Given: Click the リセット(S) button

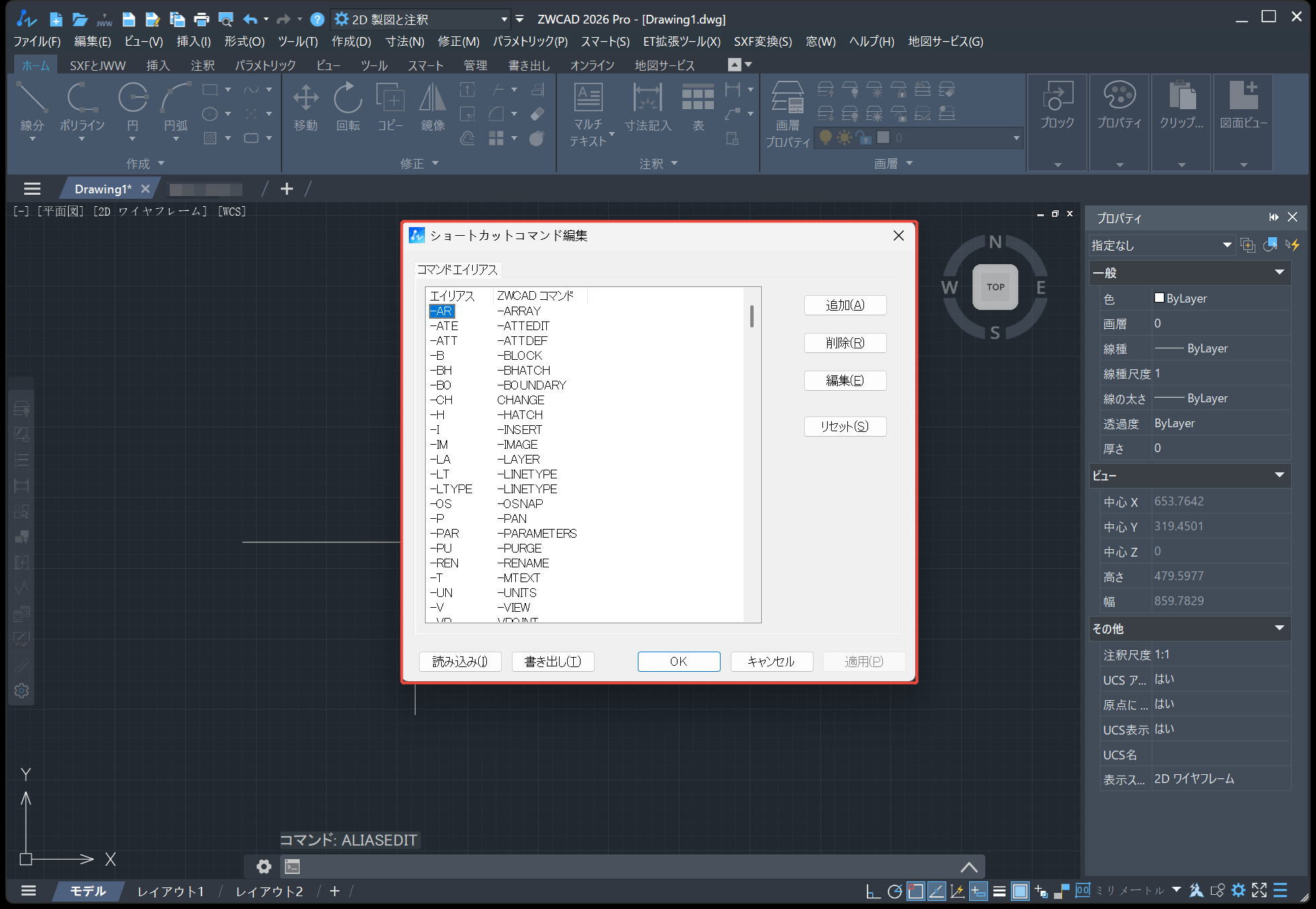Looking at the screenshot, I should pyautogui.click(x=845, y=427).
